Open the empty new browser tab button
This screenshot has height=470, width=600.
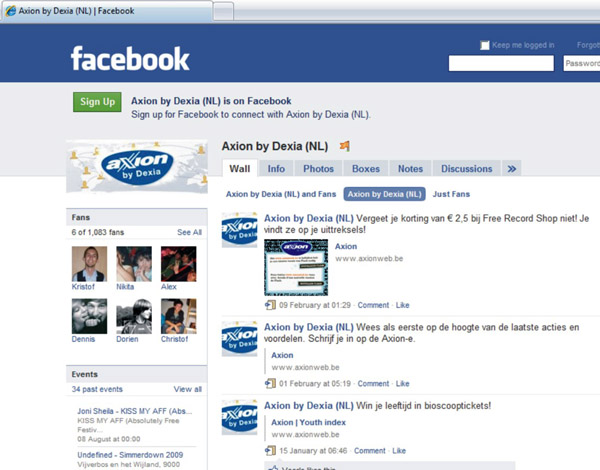click(x=223, y=11)
